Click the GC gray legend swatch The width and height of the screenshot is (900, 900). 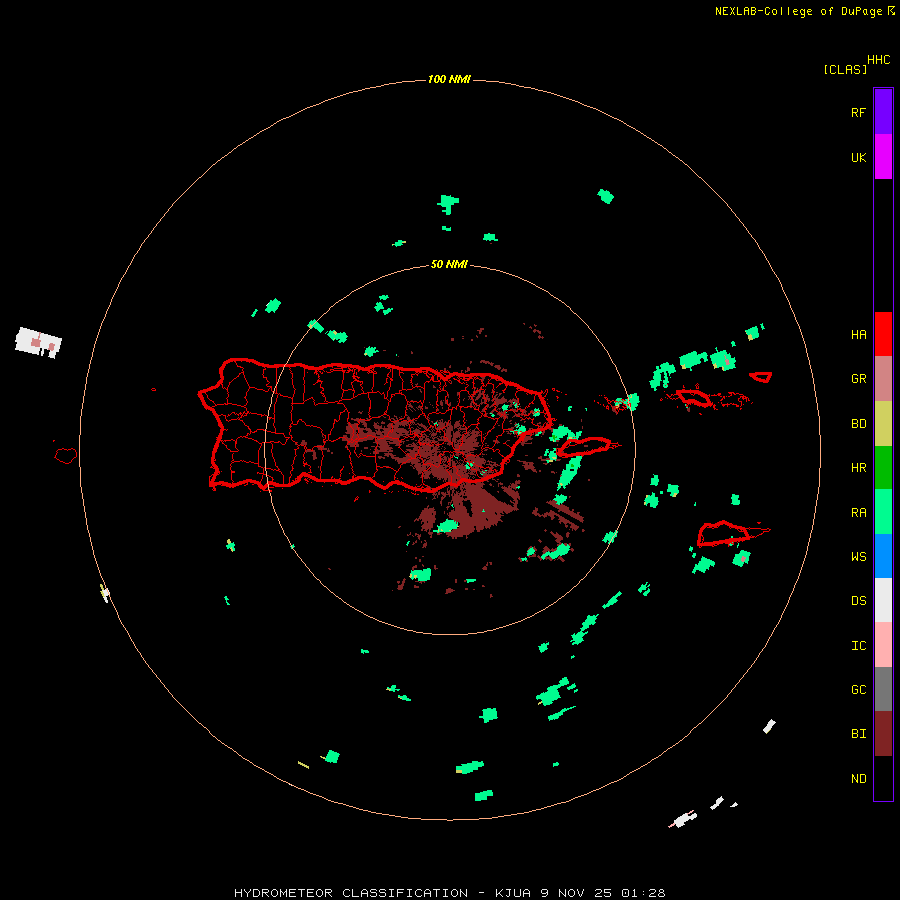(883, 689)
